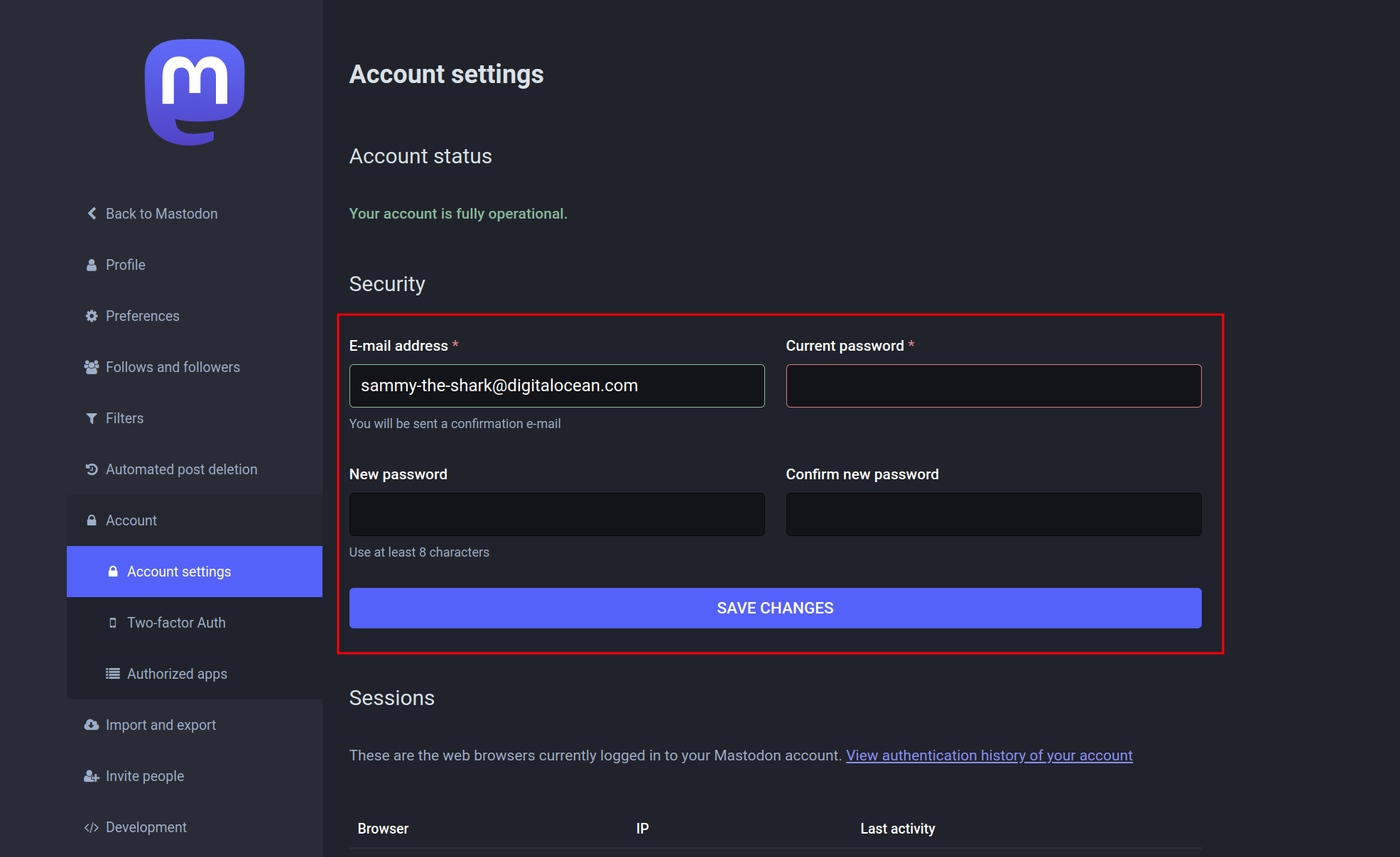Image resolution: width=1400 pixels, height=857 pixels.
Task: Click the list icon next to Authorized apps
Action: tap(113, 674)
